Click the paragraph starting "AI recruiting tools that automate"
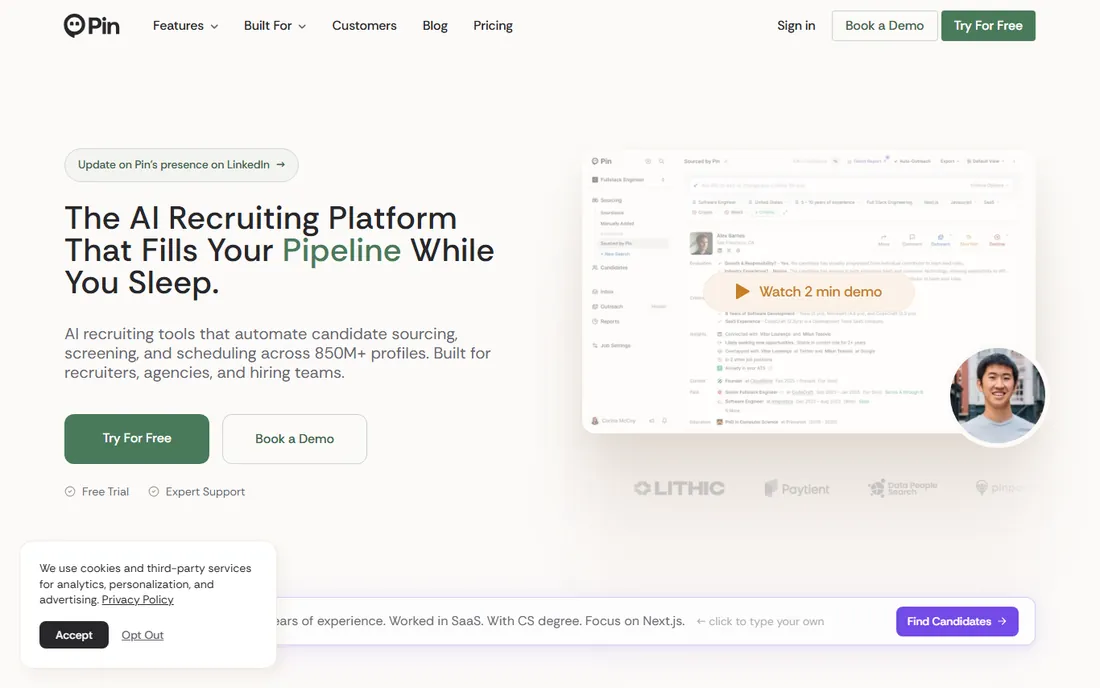Image resolution: width=1100 pixels, height=688 pixels. (278, 353)
